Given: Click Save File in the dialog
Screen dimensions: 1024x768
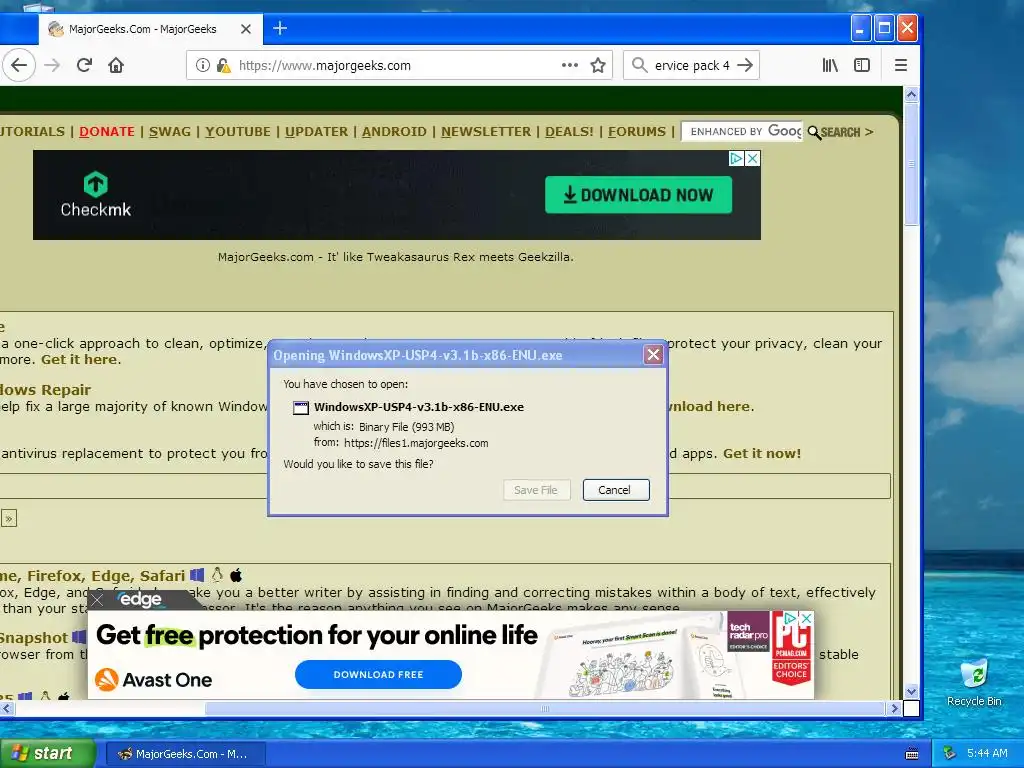Looking at the screenshot, I should pyautogui.click(x=536, y=490).
